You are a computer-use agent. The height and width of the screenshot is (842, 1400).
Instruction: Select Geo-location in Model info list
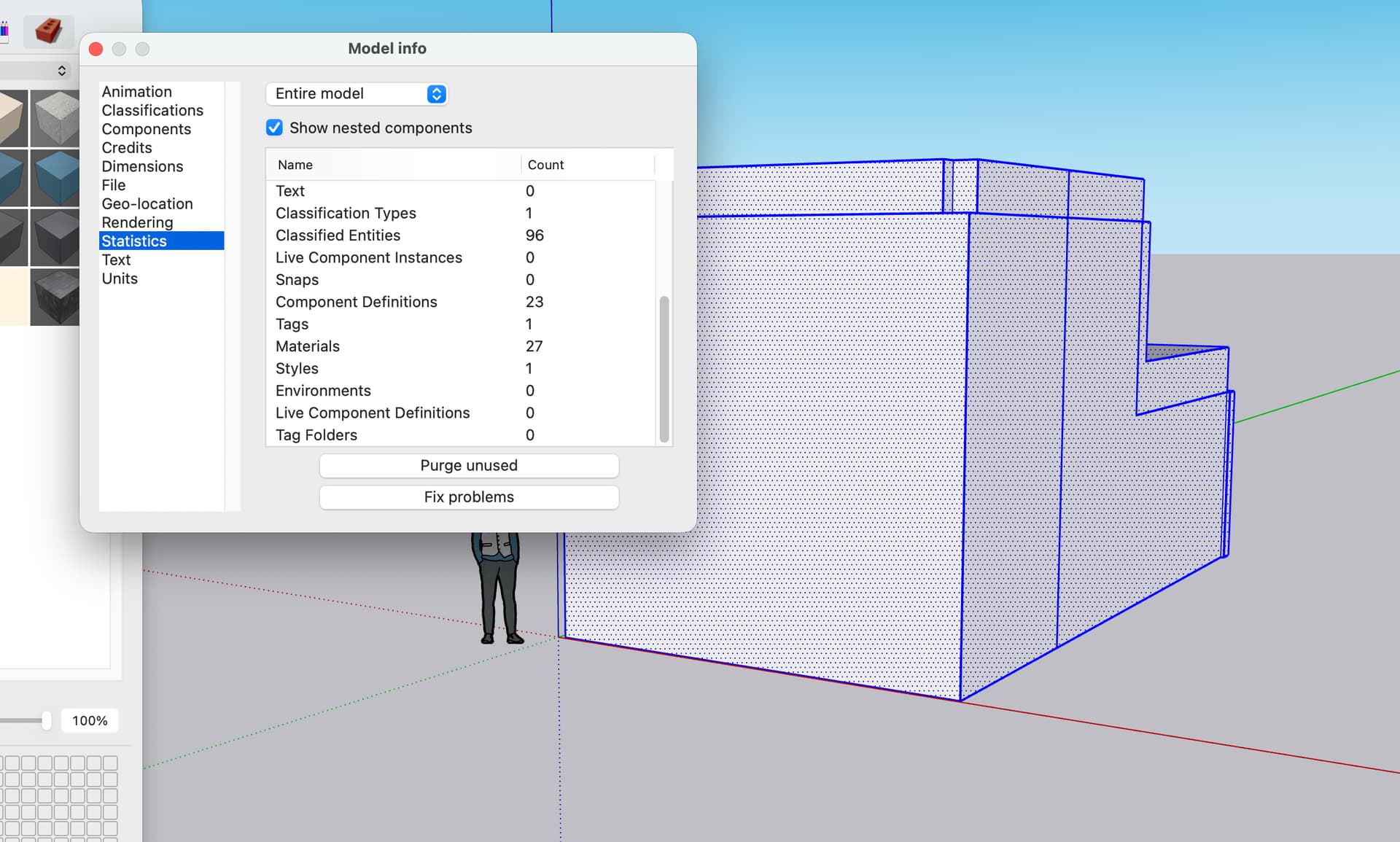(147, 204)
